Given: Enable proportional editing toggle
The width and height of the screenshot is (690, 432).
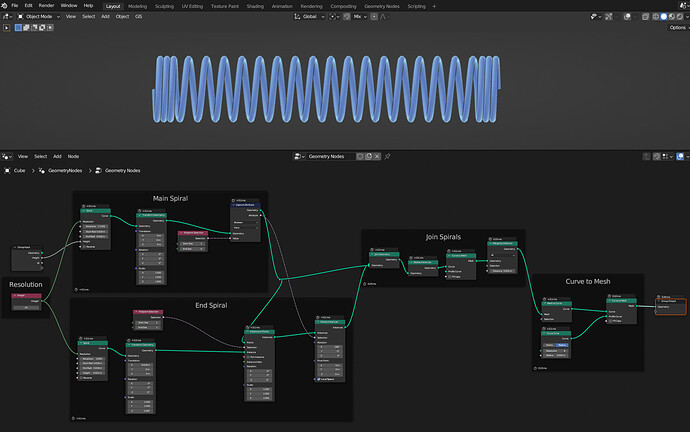Looking at the screenshot, I should 374,17.
